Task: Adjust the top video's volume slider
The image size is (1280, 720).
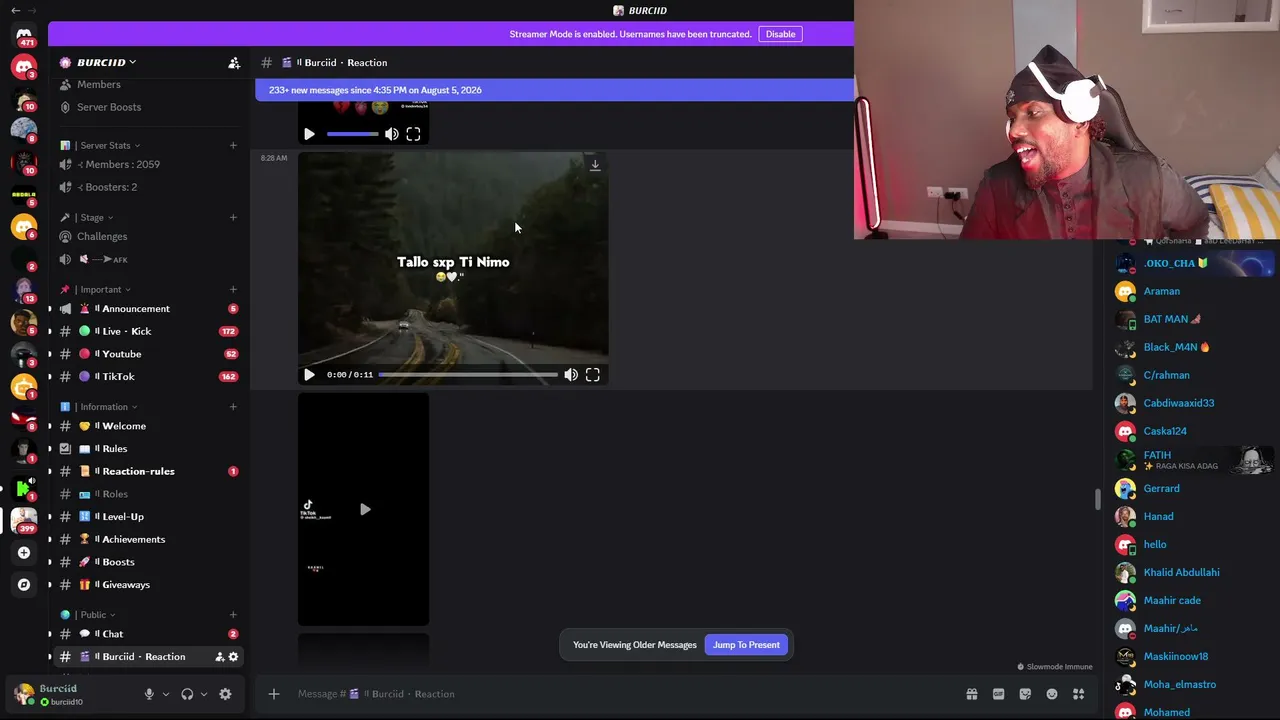Action: tap(352, 134)
